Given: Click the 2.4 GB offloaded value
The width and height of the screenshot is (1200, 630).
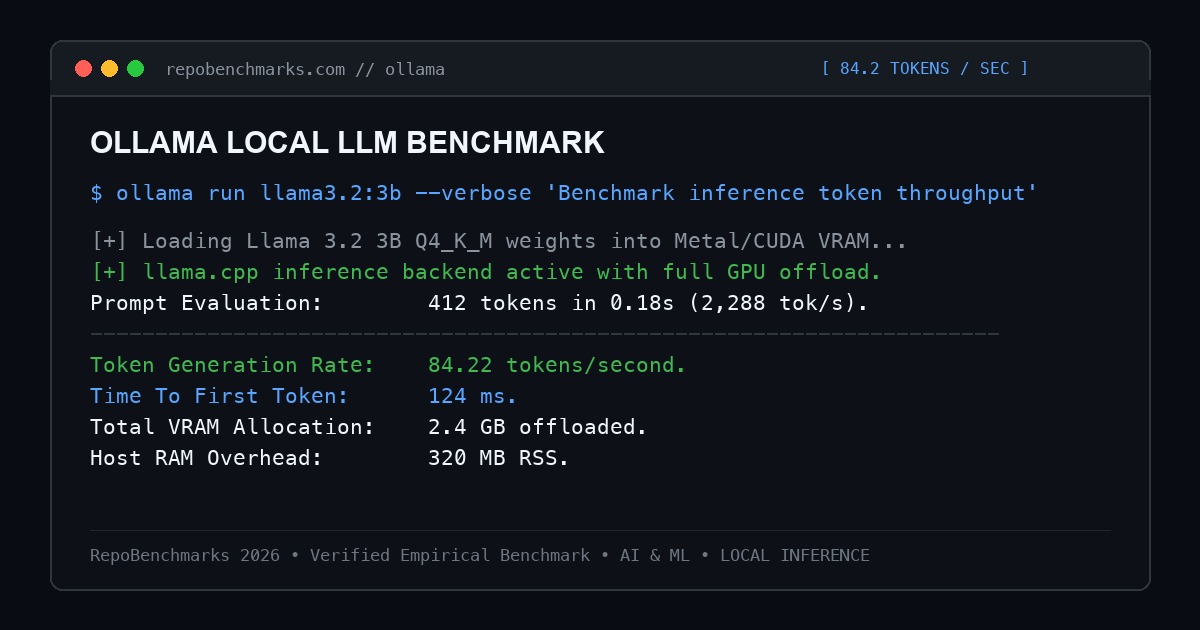Looking at the screenshot, I should point(538,427).
